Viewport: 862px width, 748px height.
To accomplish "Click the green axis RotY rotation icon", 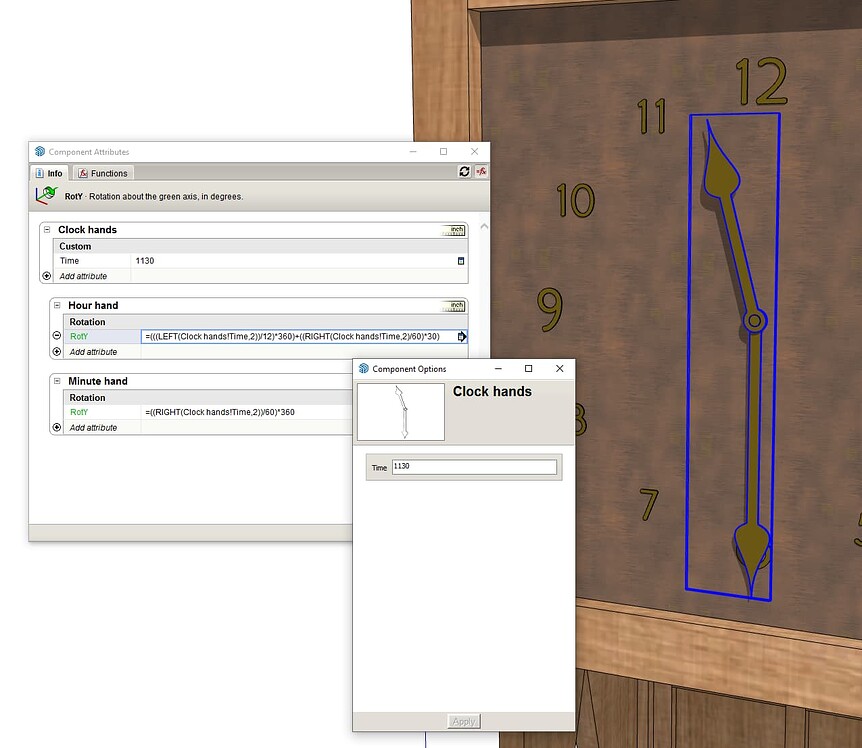I will tap(46, 196).
